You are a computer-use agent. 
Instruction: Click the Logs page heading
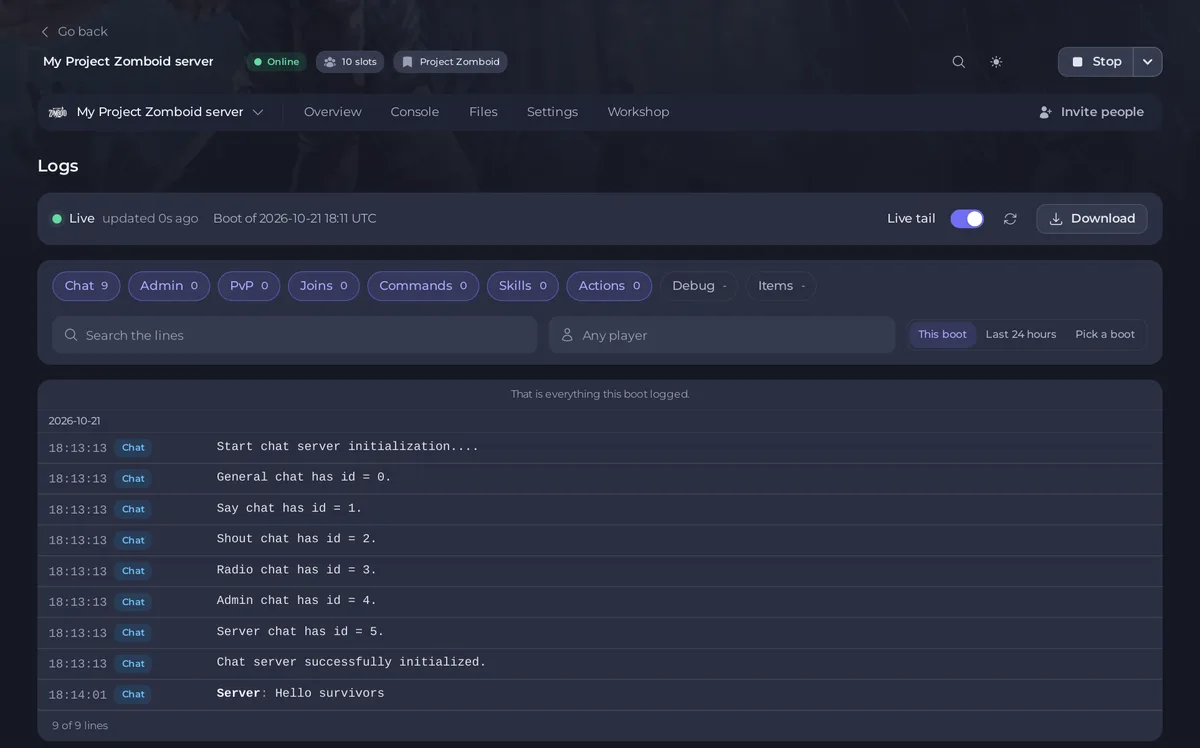pyautogui.click(x=58, y=166)
